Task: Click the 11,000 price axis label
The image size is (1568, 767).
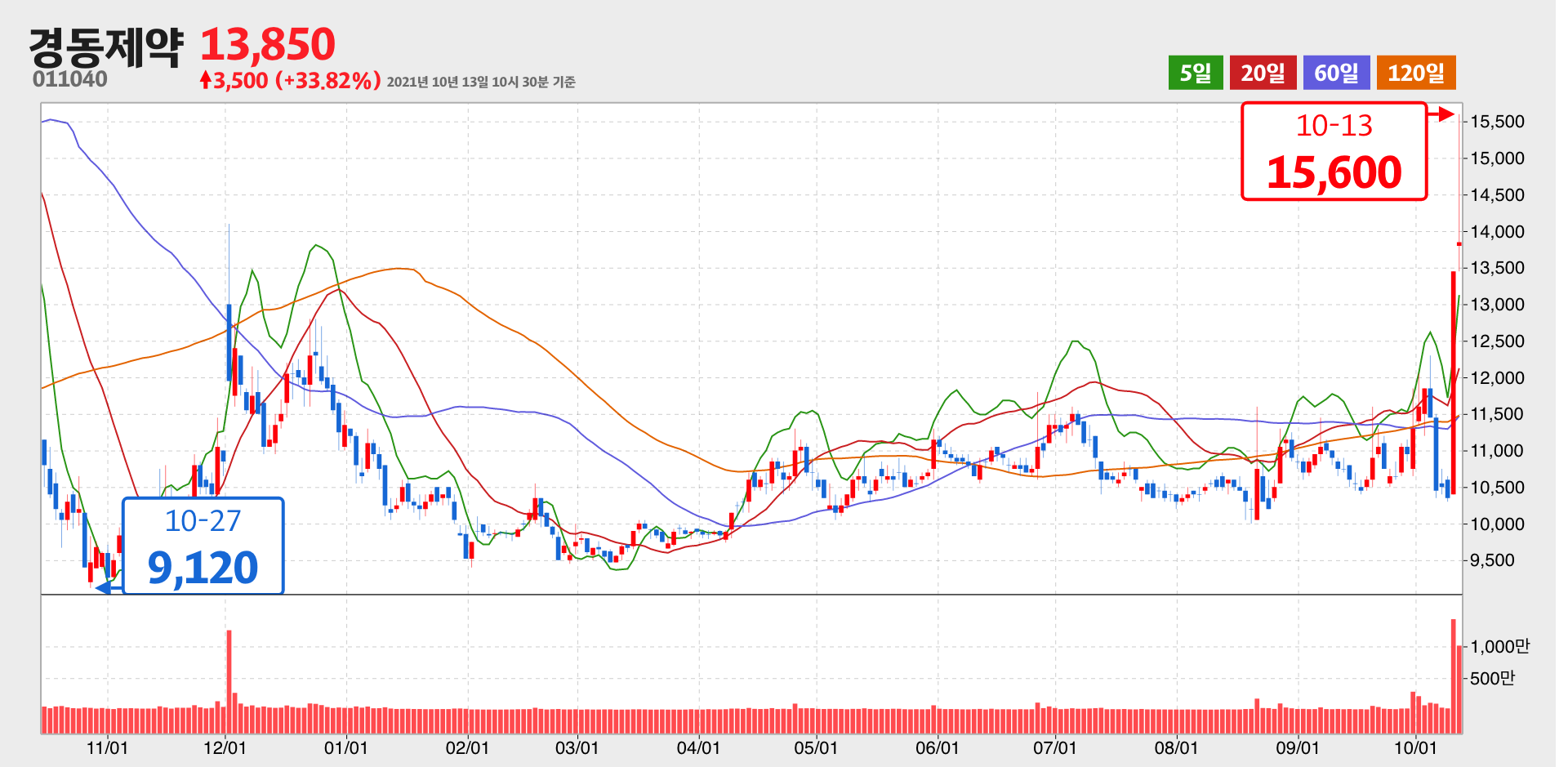Action: (x=1497, y=451)
